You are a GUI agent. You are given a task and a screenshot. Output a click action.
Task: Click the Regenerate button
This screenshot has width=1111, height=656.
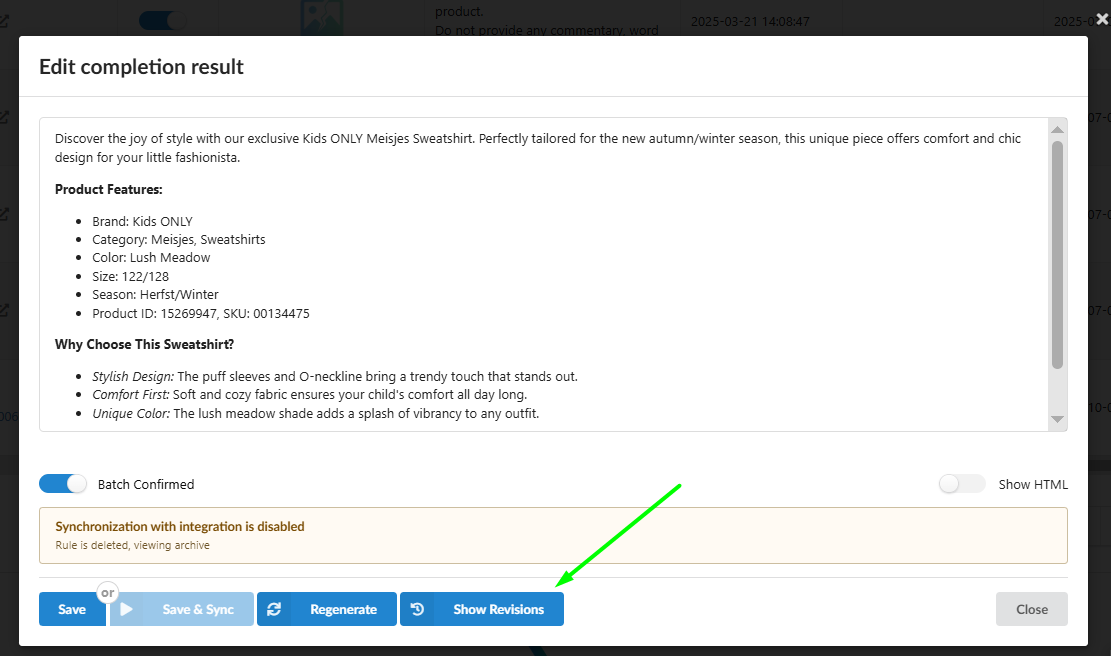point(326,608)
